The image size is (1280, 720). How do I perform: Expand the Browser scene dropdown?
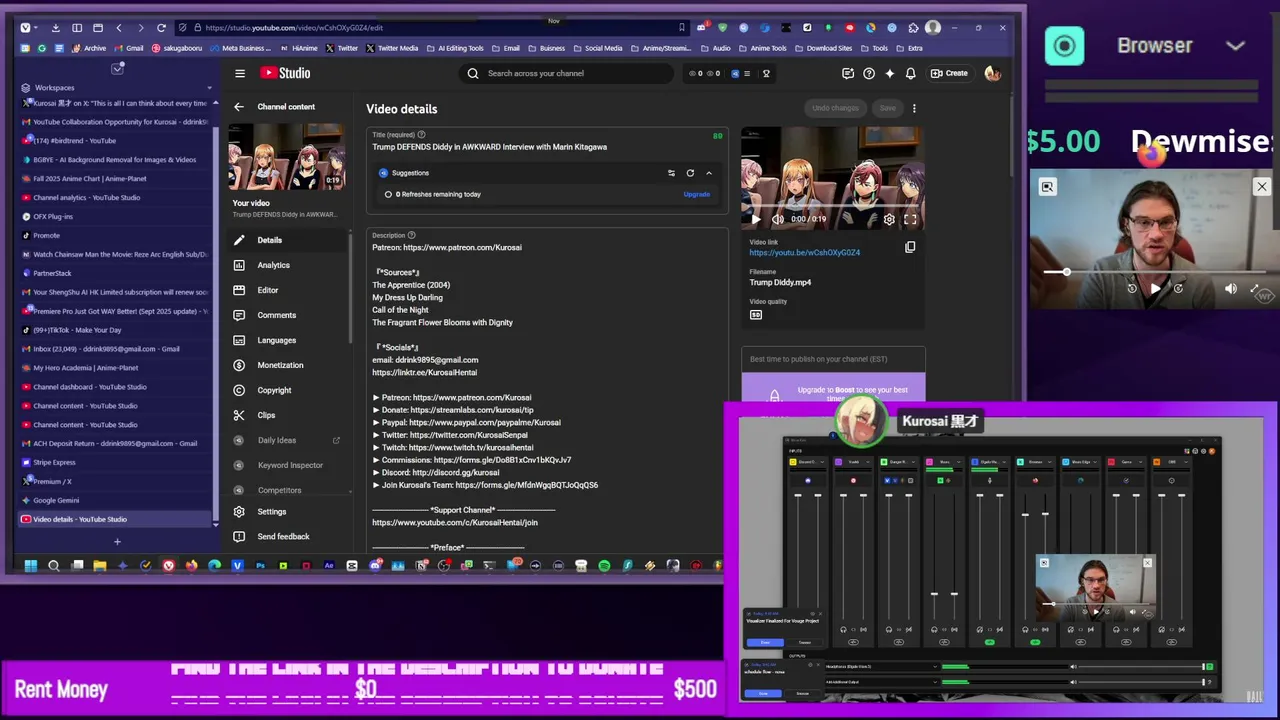(x=1235, y=45)
